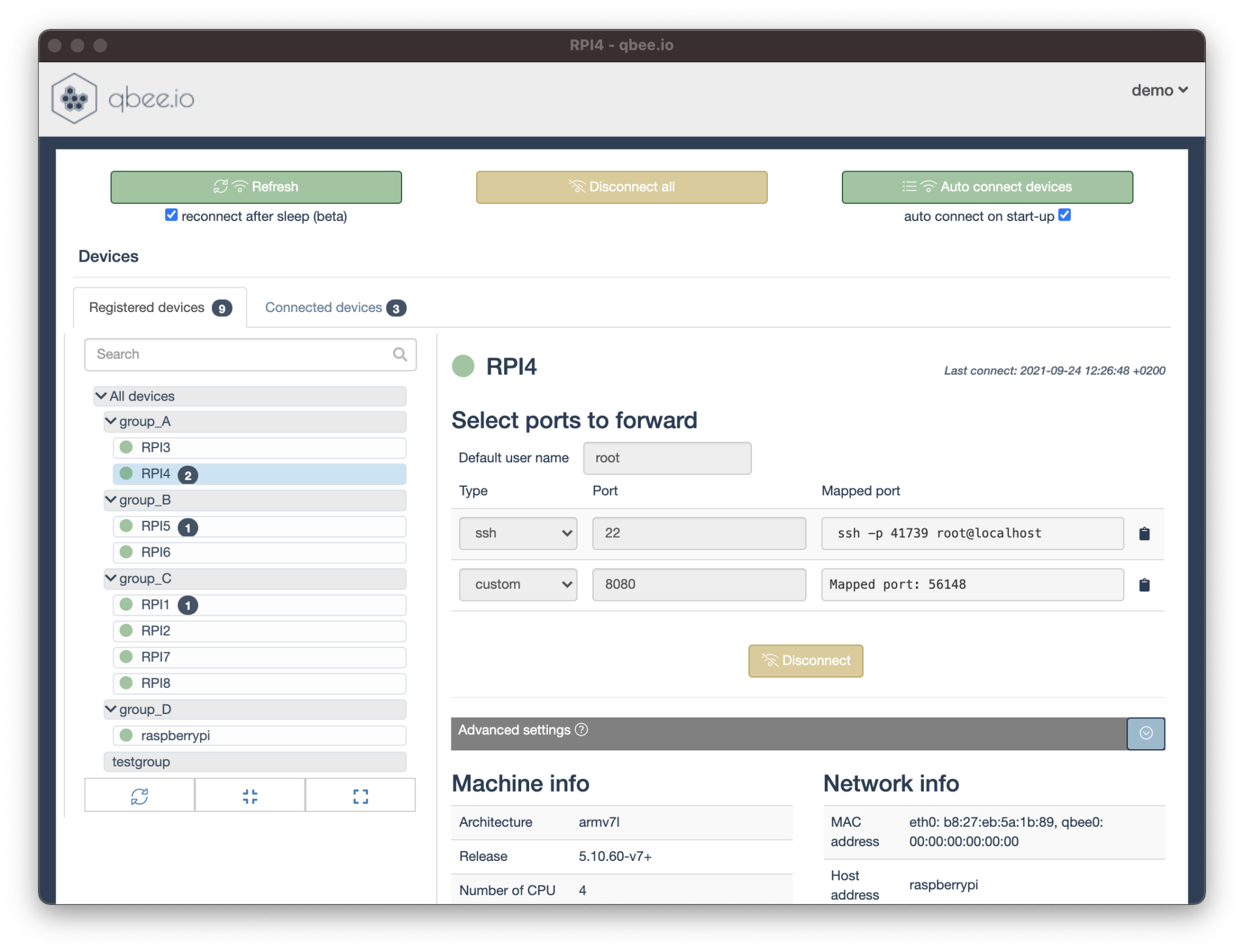Switch to the Connected devices tab
1244x952 pixels.
[335, 307]
